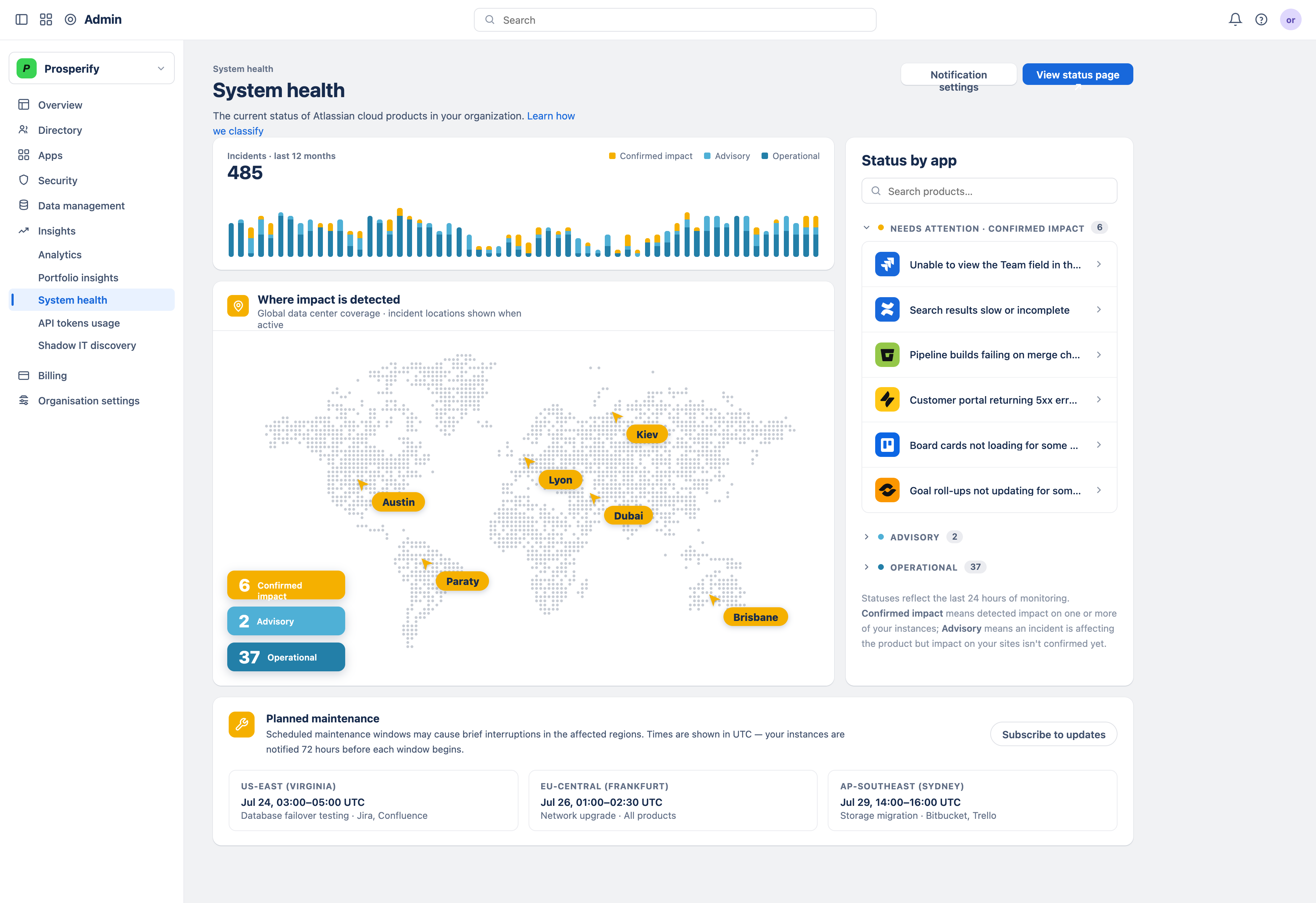The image size is (1316, 903).
Task: Click the Jira Service Management icon
Action: [887, 399]
